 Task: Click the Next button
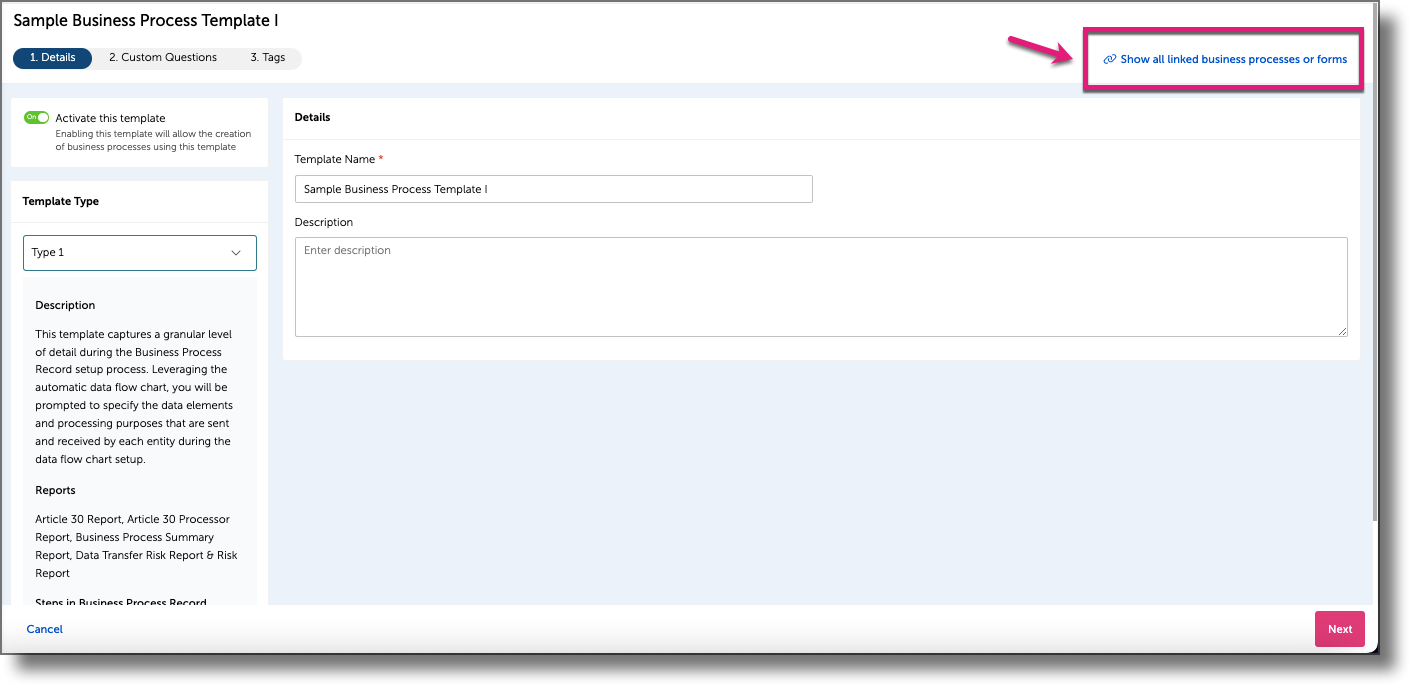1339,628
